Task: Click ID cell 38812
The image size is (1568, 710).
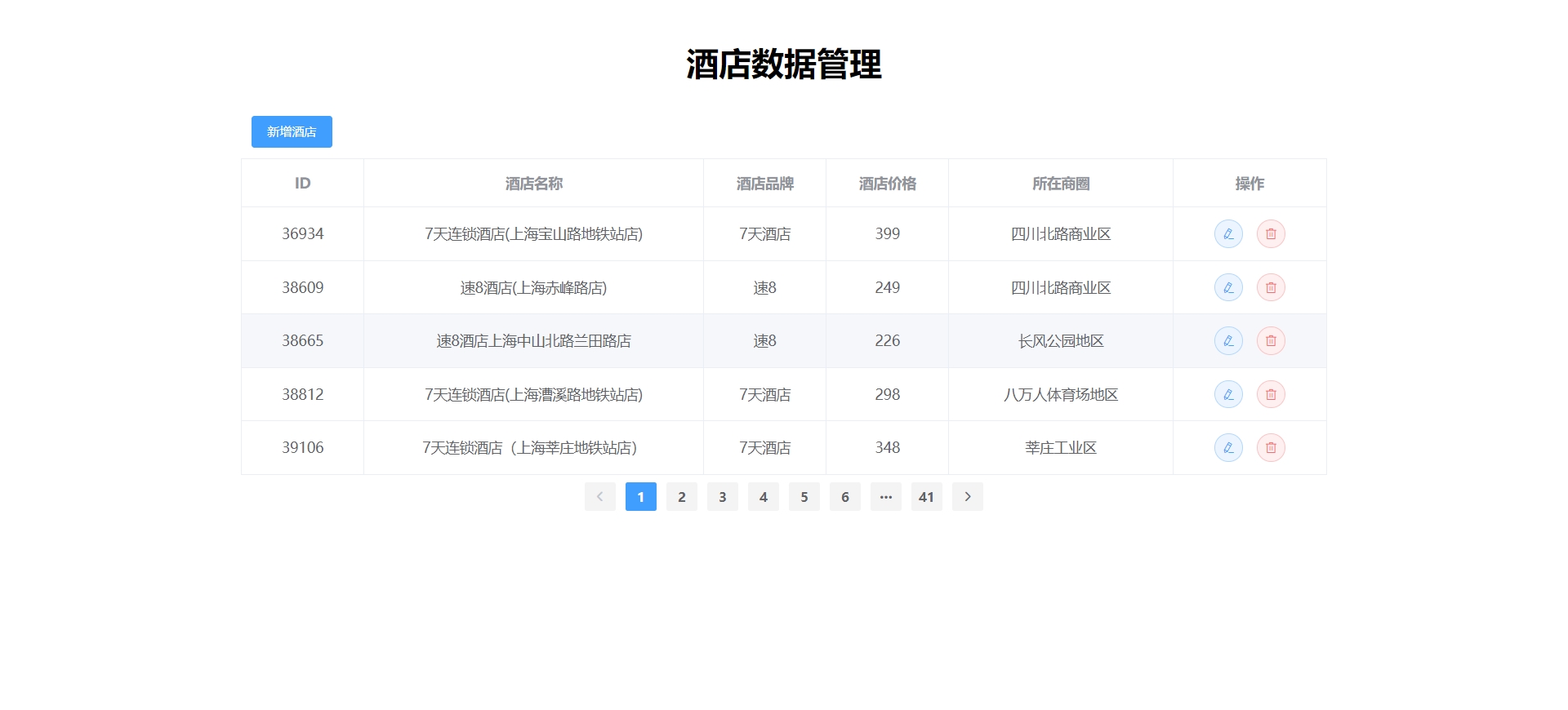Action: [x=303, y=394]
